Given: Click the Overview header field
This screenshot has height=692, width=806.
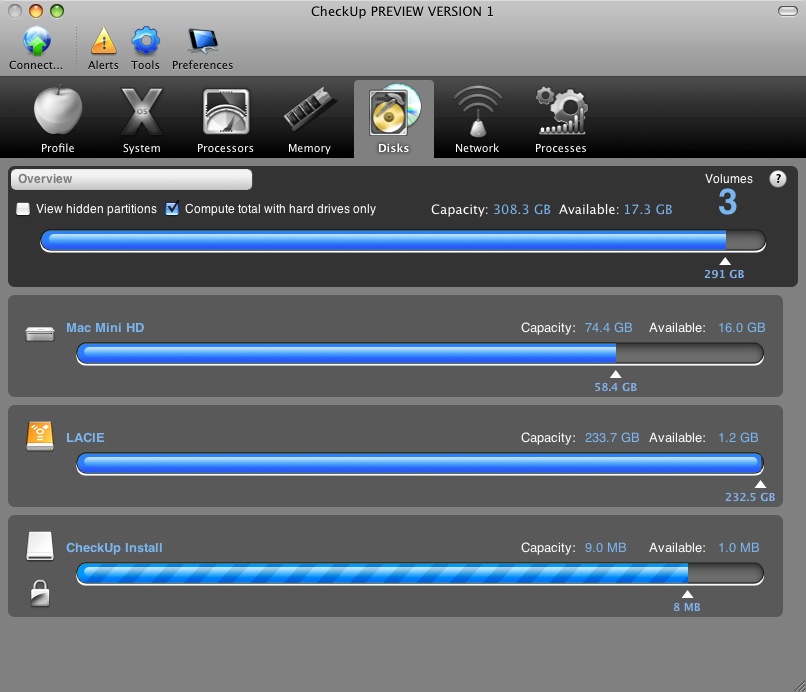Looking at the screenshot, I should pyautogui.click(x=132, y=179).
